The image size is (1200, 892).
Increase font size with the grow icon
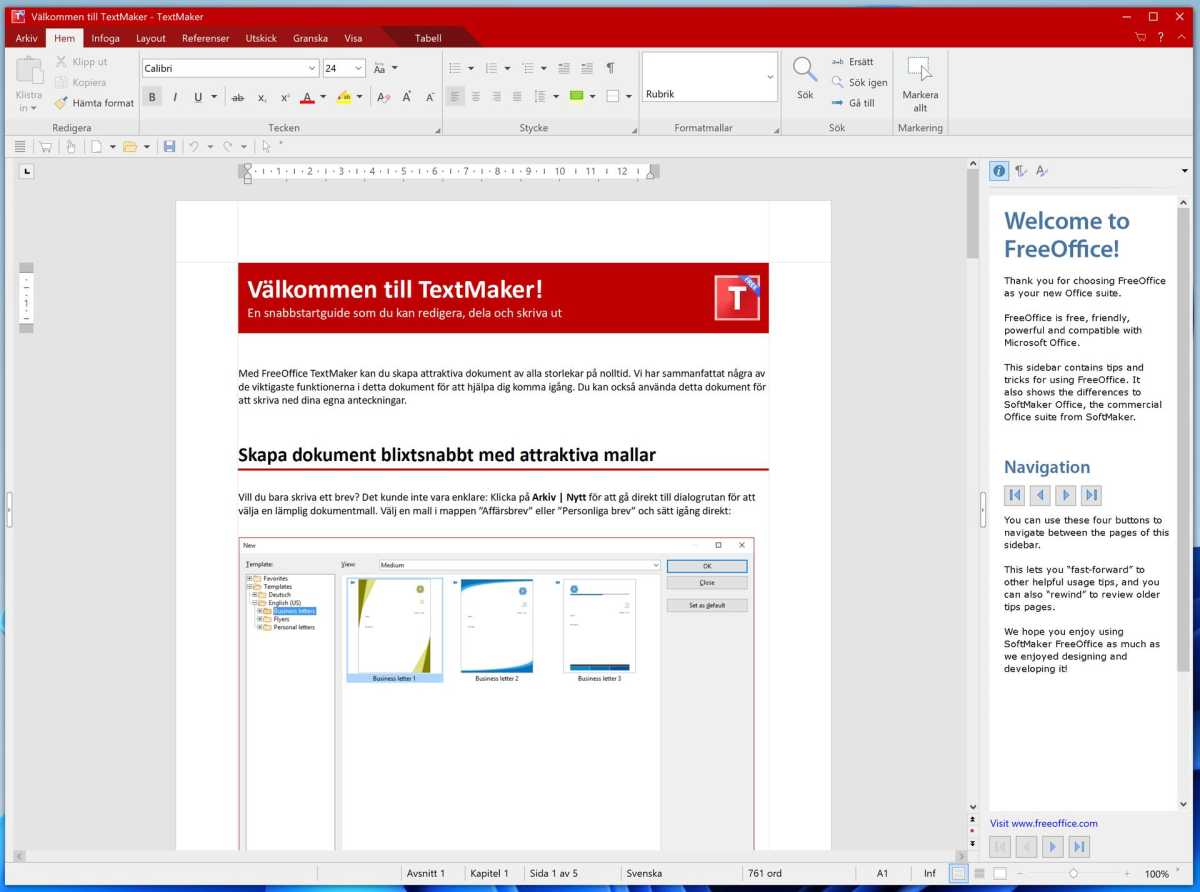pos(407,97)
